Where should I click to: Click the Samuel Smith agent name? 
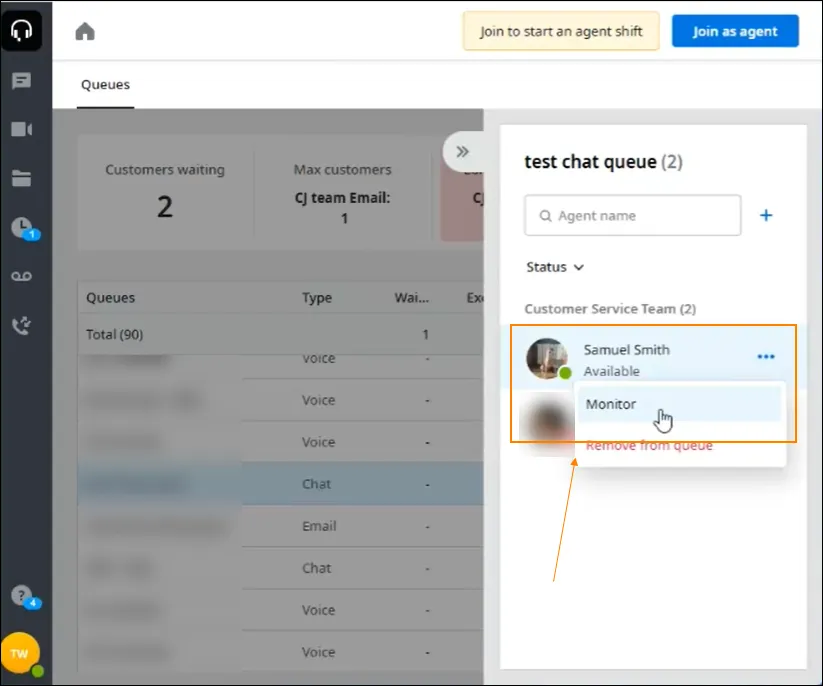tap(627, 350)
